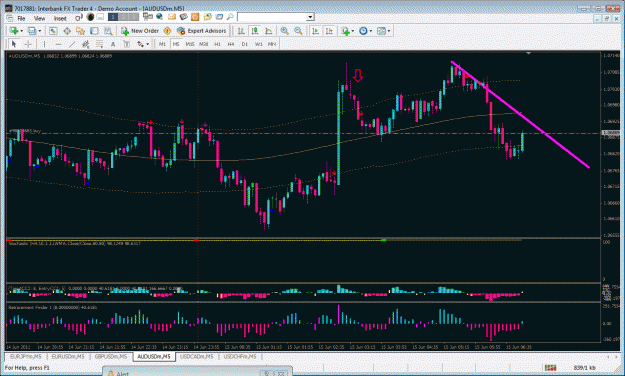
Task: Click the globe icon in top toolbar
Action: [159, 17]
